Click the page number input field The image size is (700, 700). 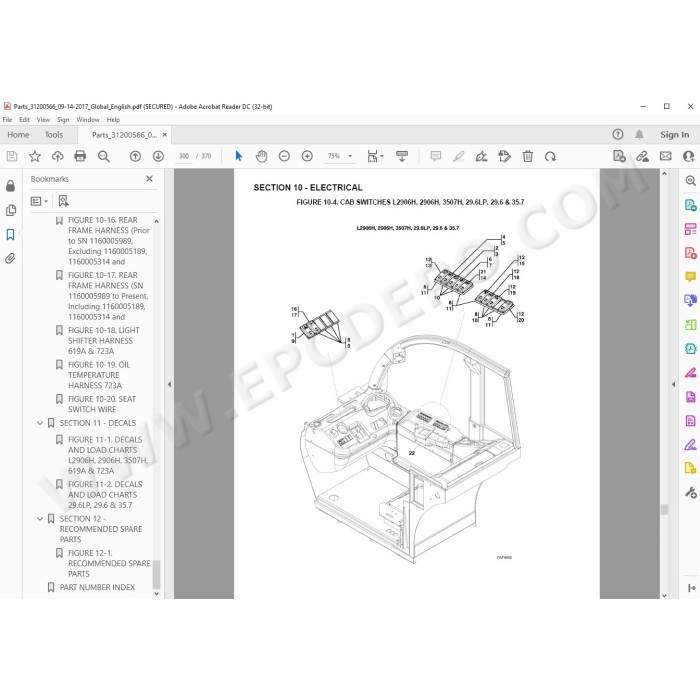pos(183,156)
